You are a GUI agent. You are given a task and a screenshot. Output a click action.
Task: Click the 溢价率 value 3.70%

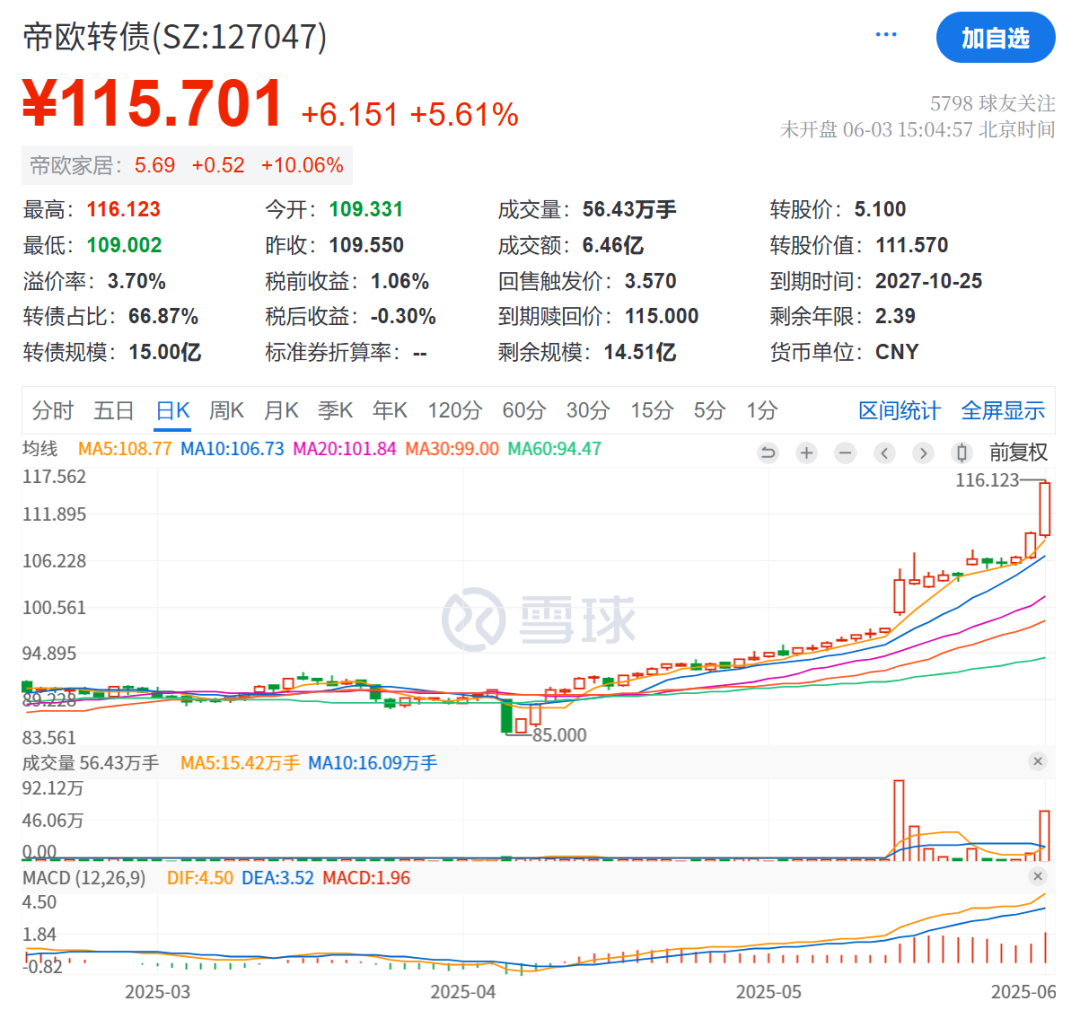(x=136, y=281)
